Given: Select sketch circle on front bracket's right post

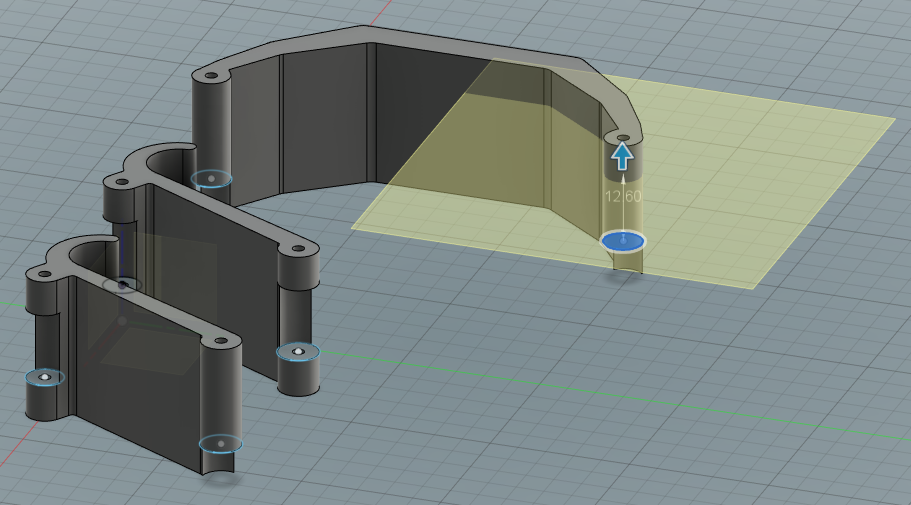Looking at the screenshot, I should (221, 444).
